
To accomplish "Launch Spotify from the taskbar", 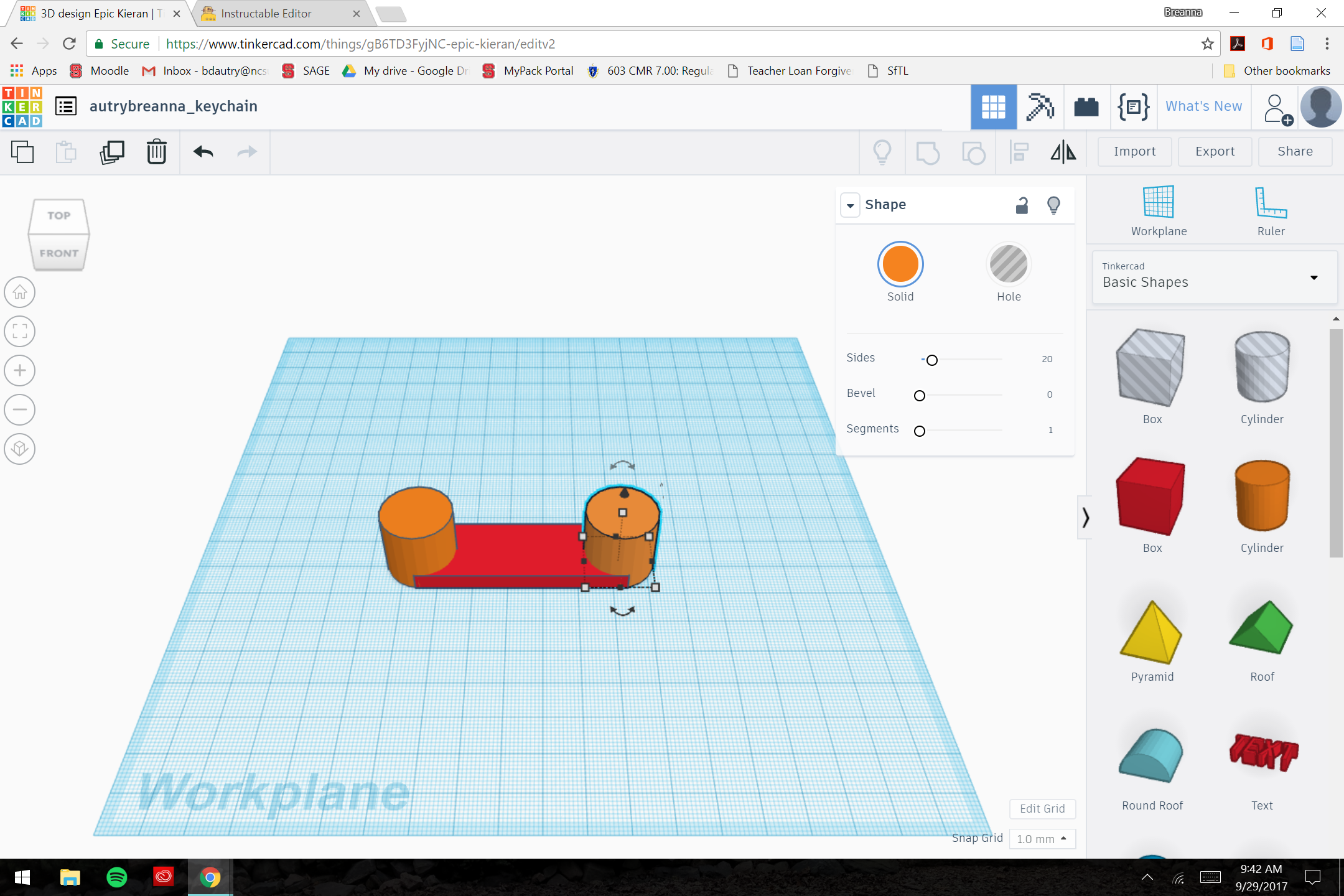I will 118,878.
